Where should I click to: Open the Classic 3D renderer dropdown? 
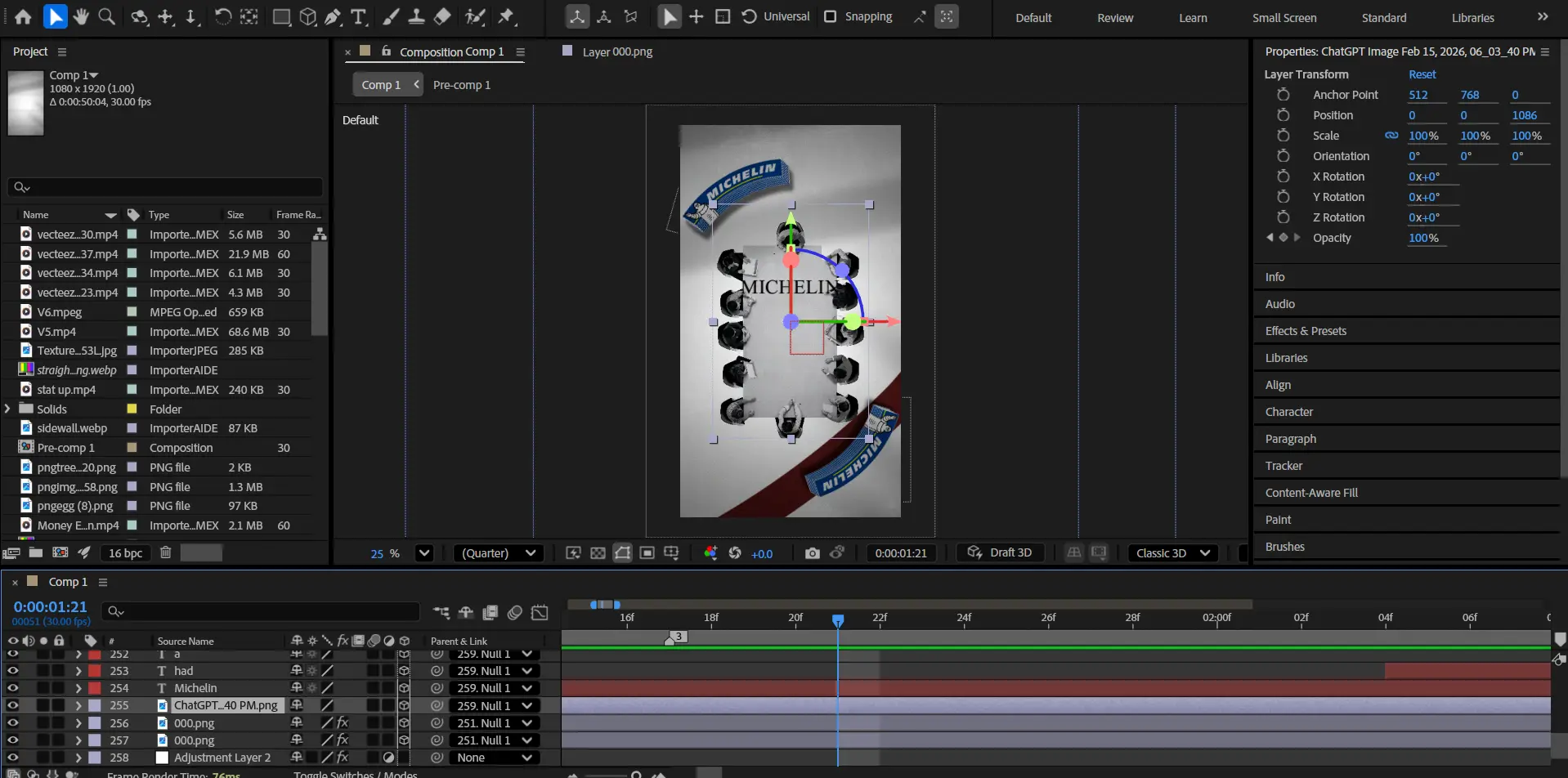[x=1172, y=553]
